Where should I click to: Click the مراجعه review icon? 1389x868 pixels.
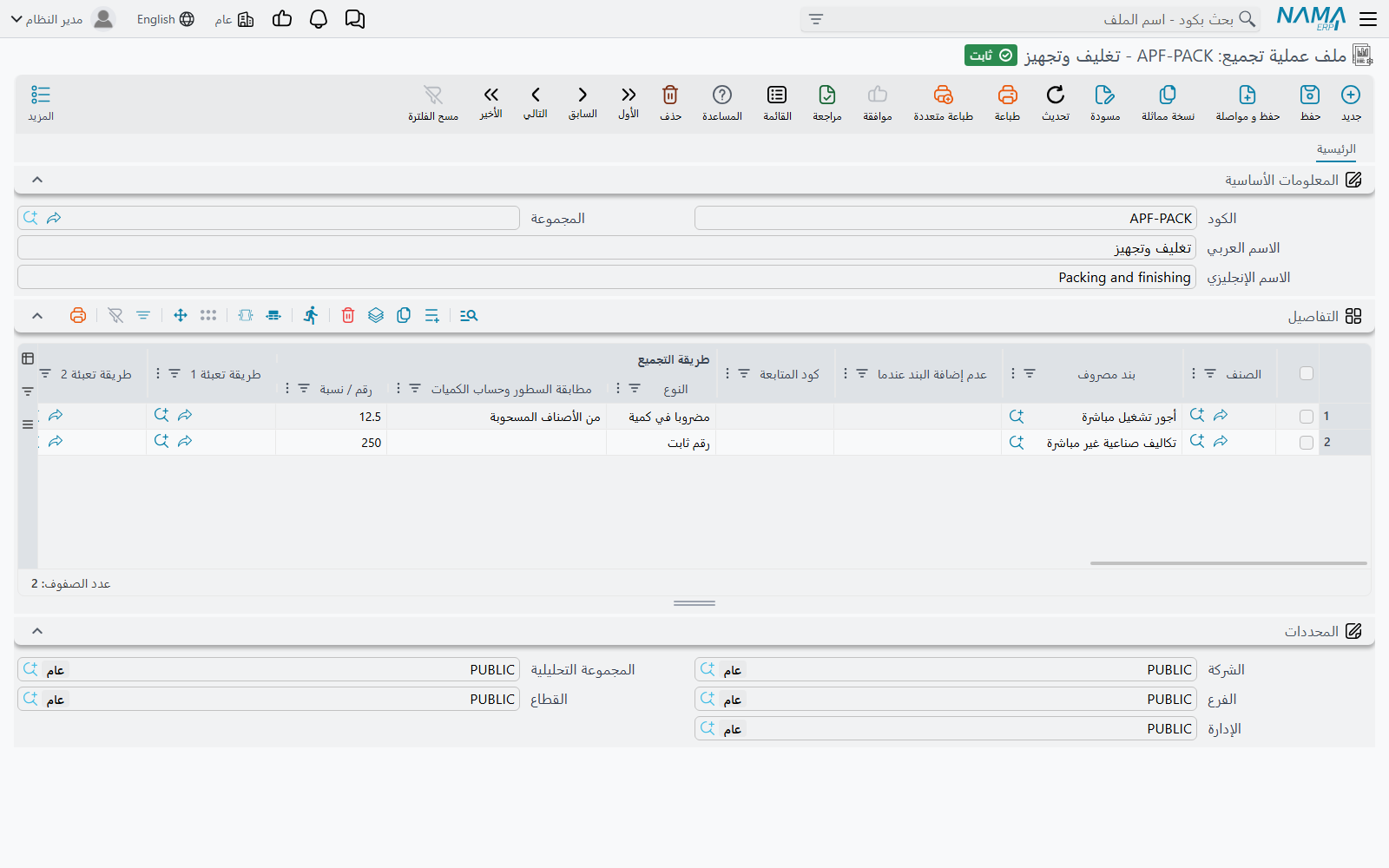[x=827, y=95]
